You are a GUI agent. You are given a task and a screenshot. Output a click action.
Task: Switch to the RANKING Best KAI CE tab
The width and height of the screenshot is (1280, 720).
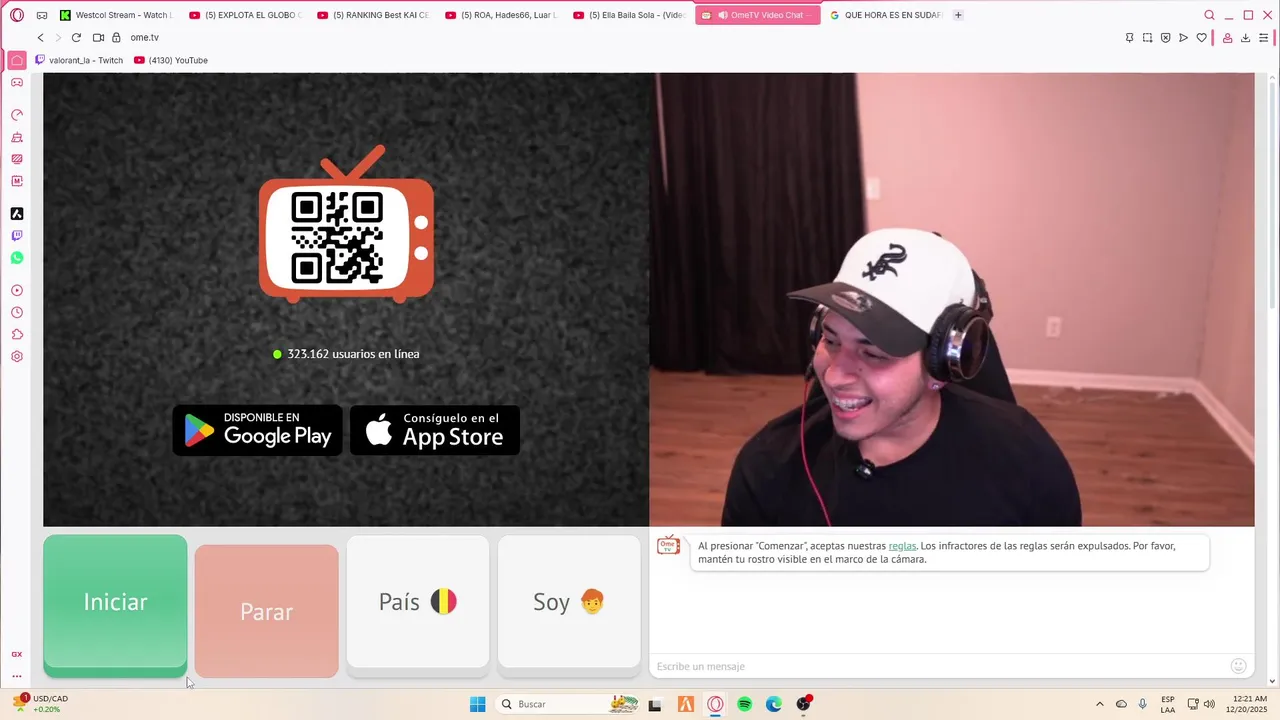374,15
